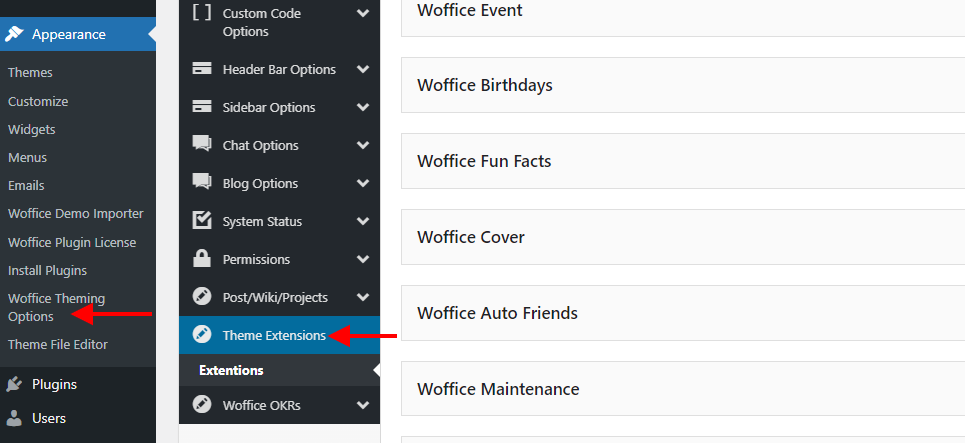
Task: Expand the Blog Options chevron arrow
Action: pyautogui.click(x=362, y=183)
